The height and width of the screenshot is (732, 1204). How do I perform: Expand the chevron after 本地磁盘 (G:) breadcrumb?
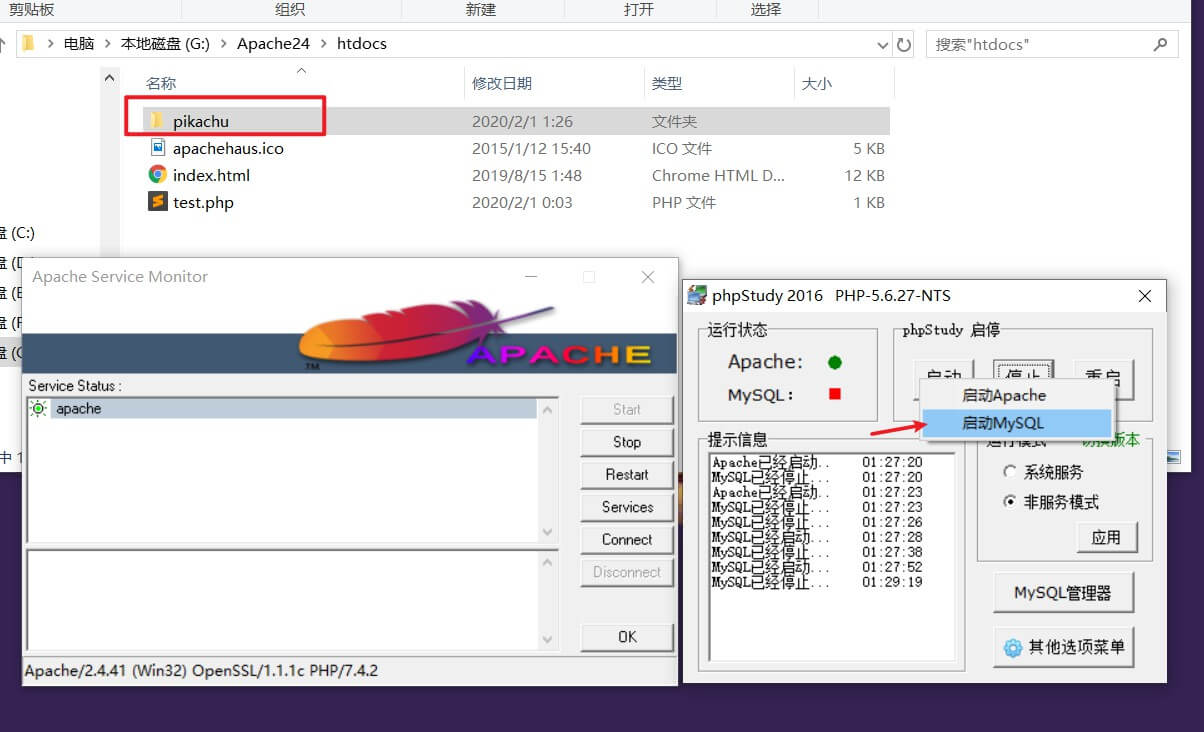point(224,44)
